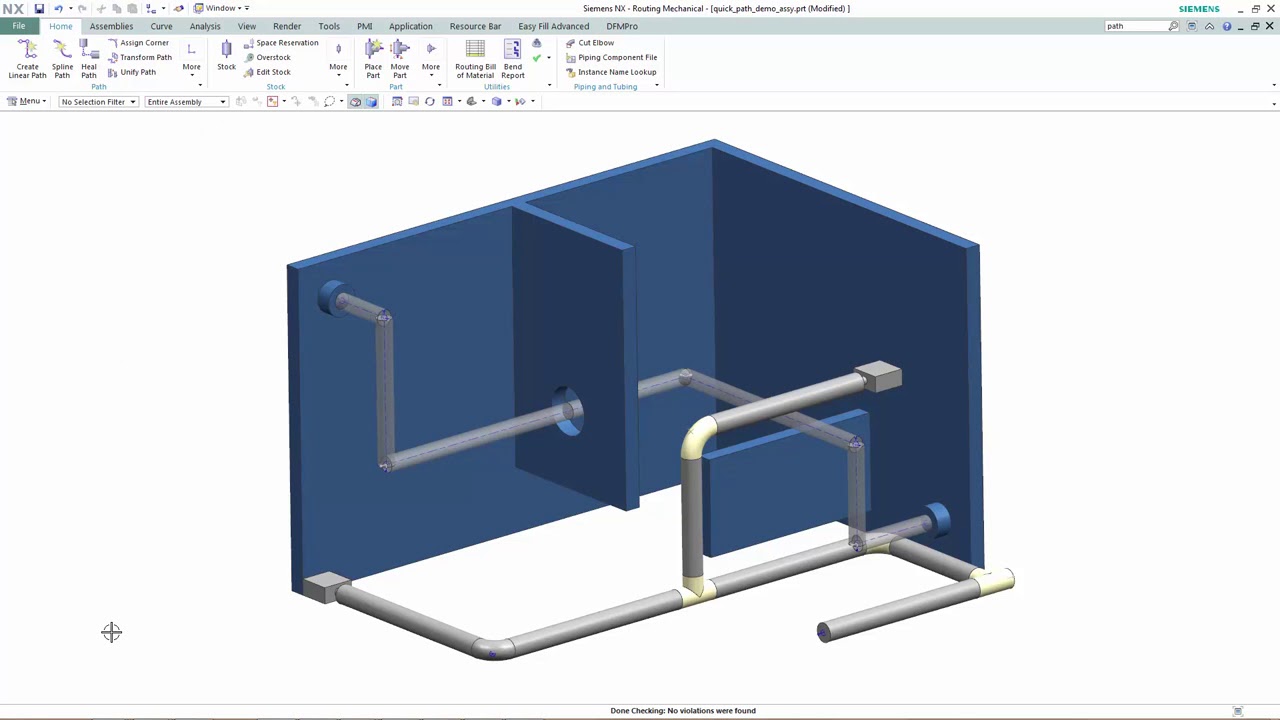Minimize the ribbon with chevron icon
Screen dimensions: 1280x720
(1209, 26)
